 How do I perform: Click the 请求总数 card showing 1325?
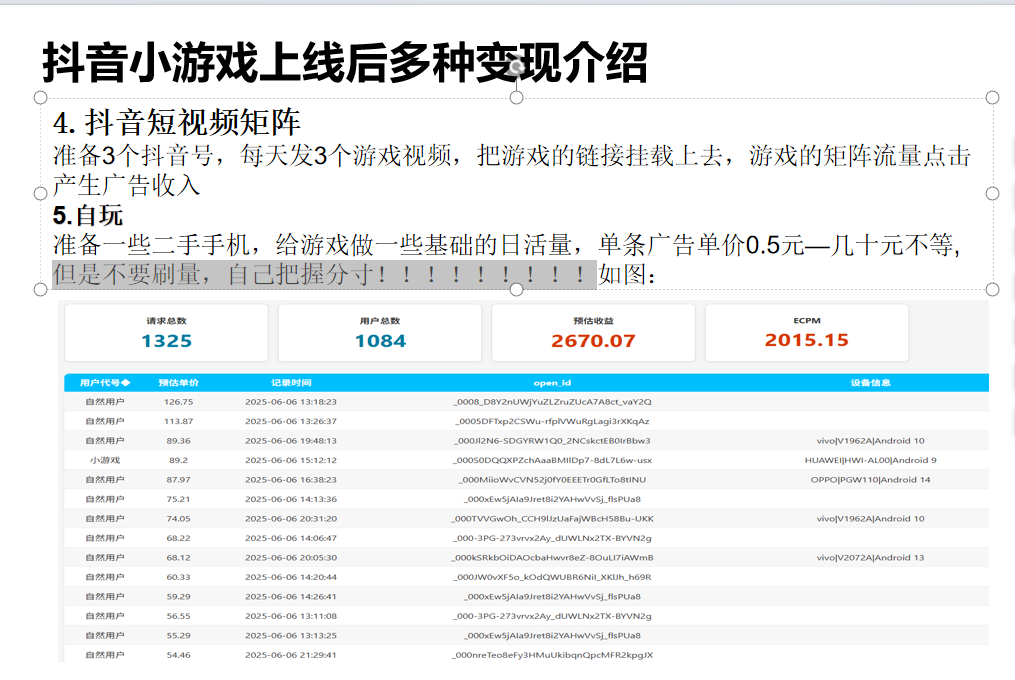(x=166, y=332)
